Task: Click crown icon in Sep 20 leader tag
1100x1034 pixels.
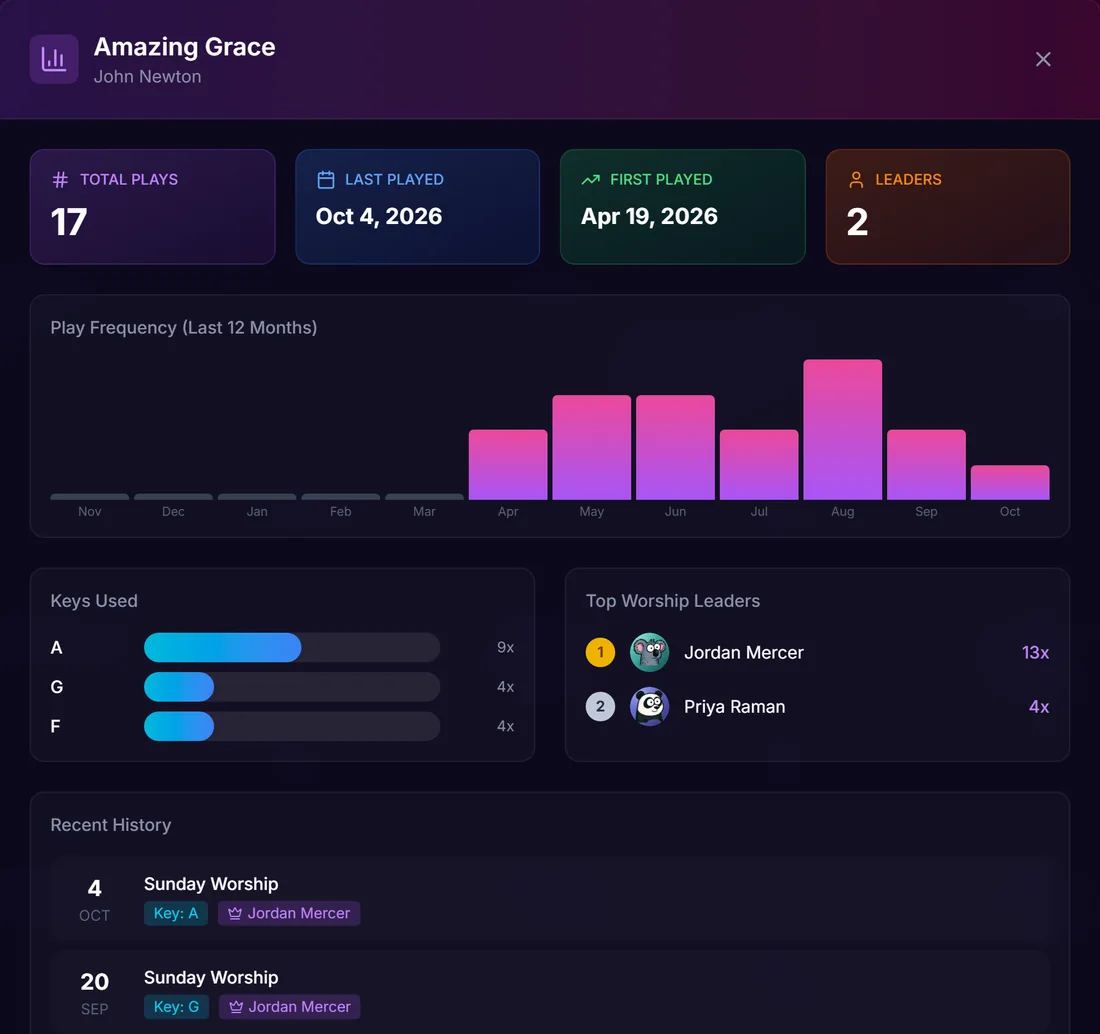Action: 236,1007
